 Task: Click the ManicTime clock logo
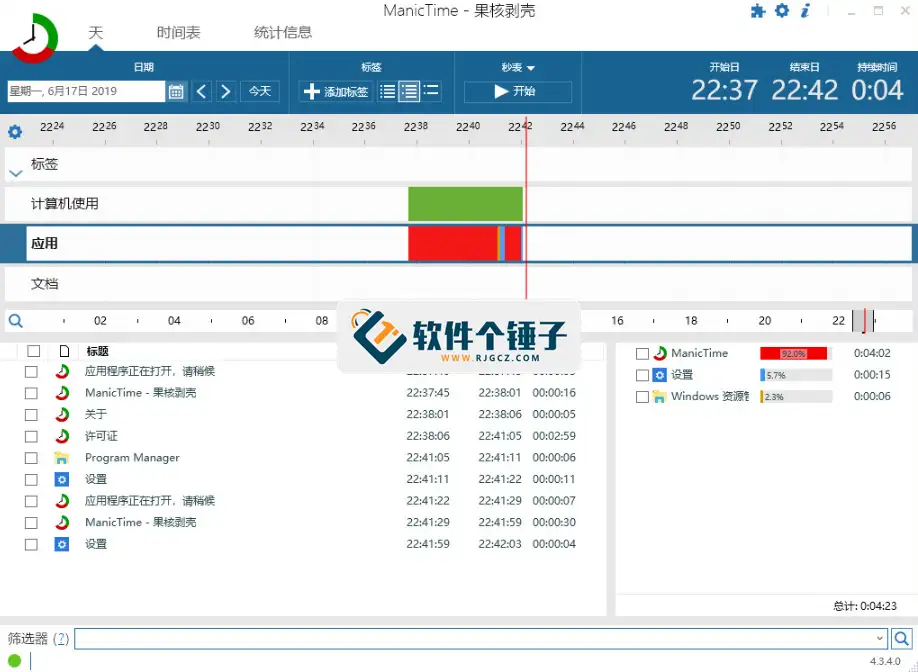[x=35, y=38]
